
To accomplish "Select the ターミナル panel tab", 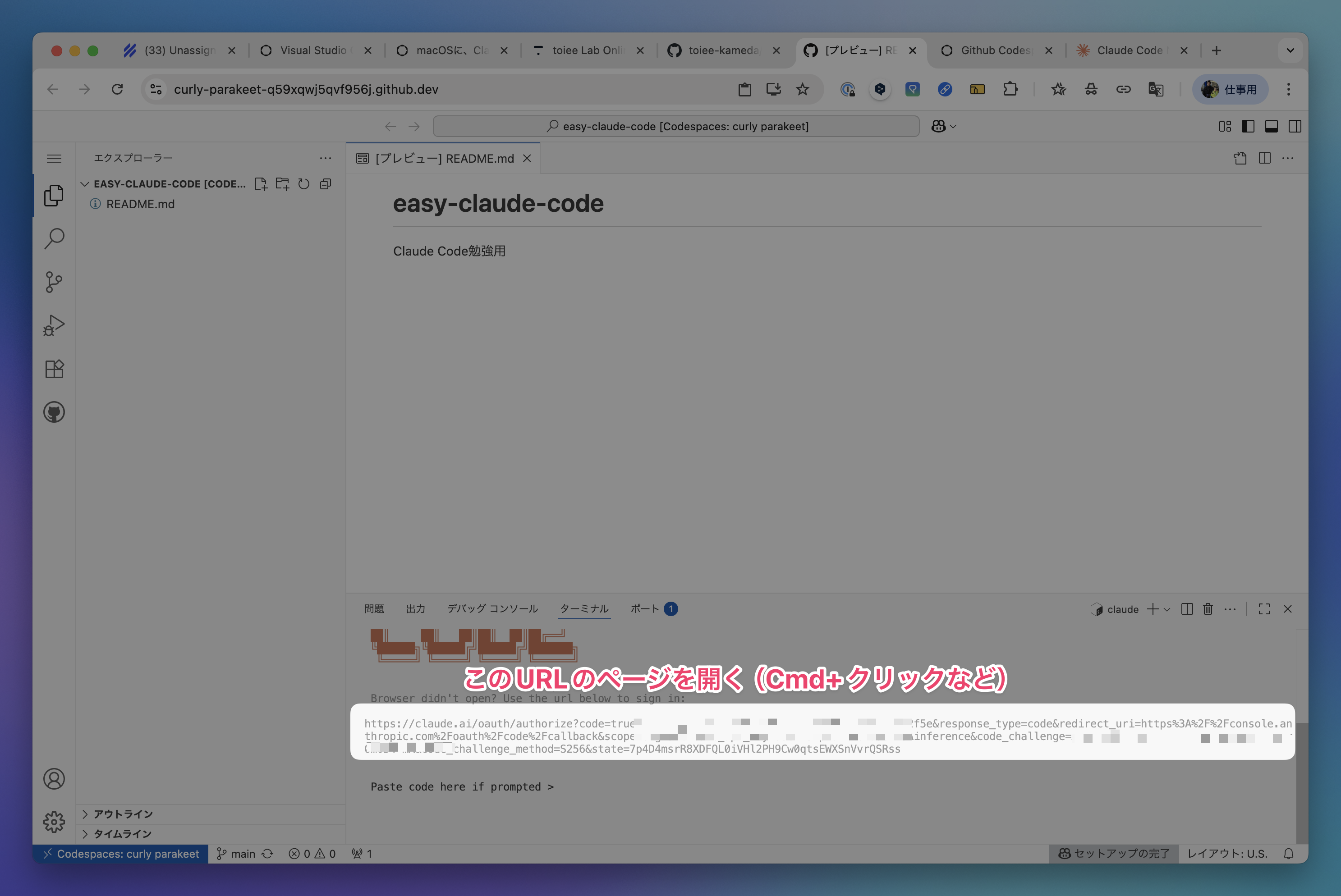I will 584,608.
